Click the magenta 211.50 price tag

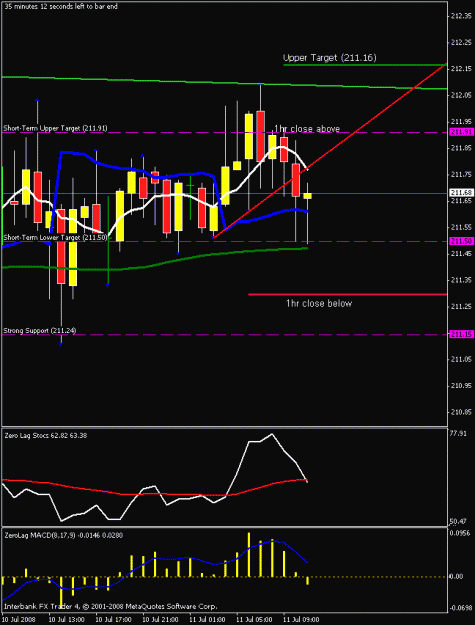tap(461, 241)
